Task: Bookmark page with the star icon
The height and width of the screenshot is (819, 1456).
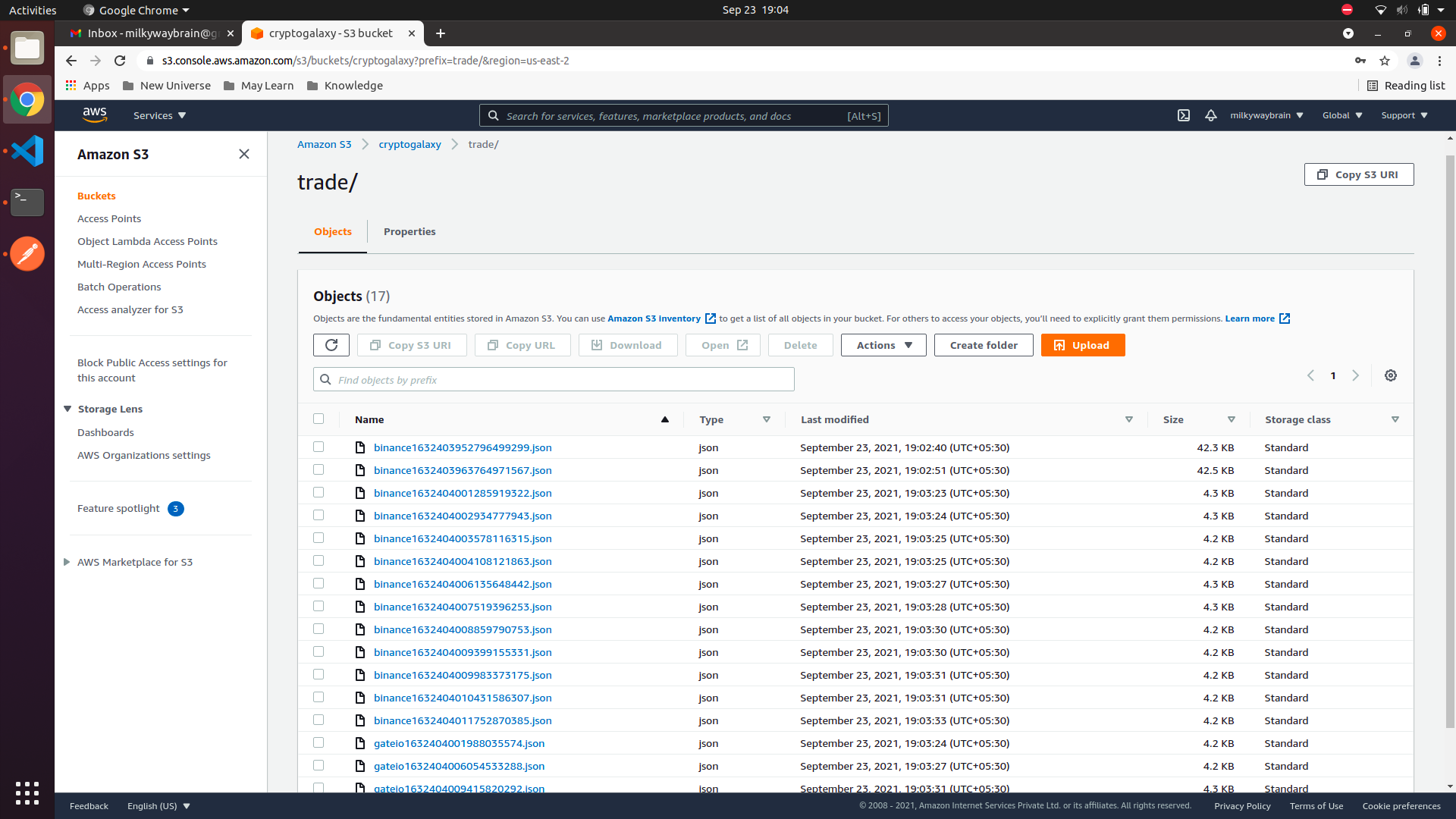Action: coord(1385,61)
